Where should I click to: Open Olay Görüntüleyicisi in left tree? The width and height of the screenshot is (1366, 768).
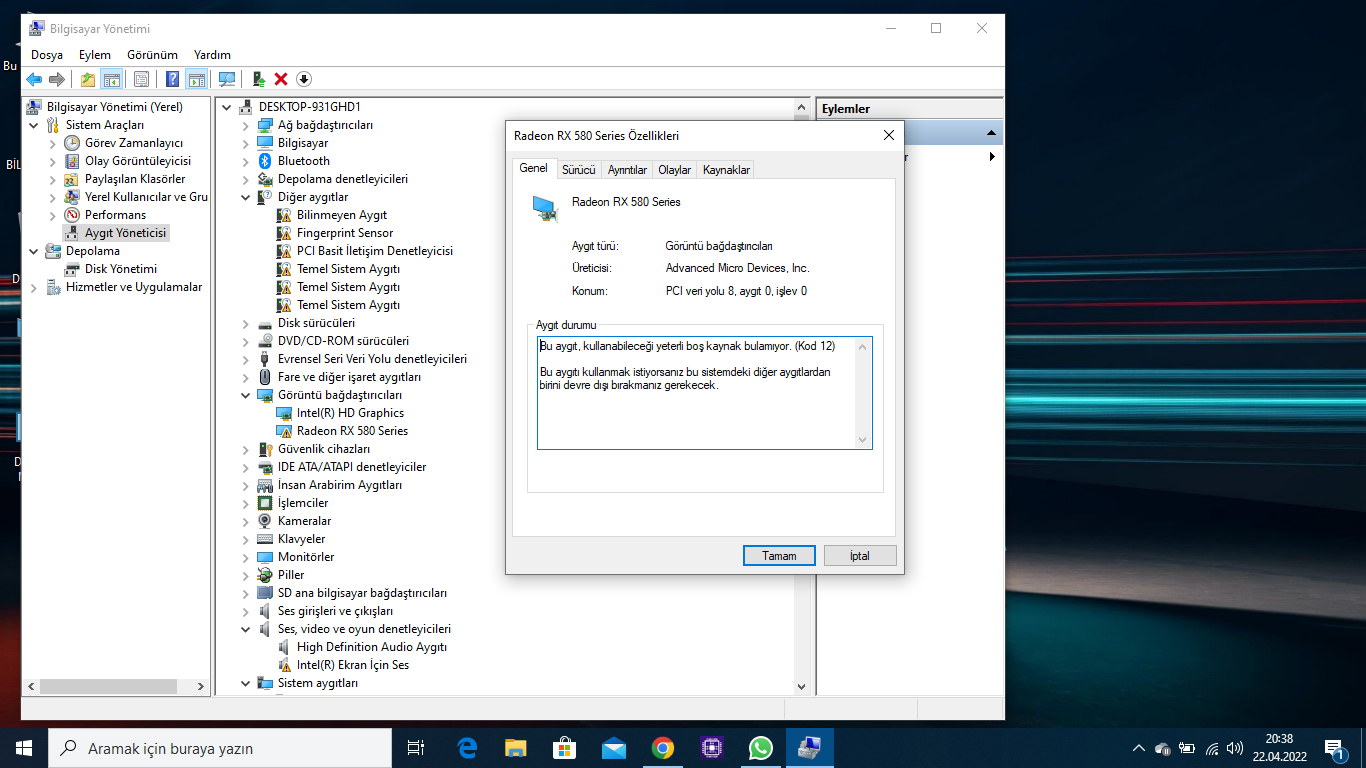click(138, 161)
